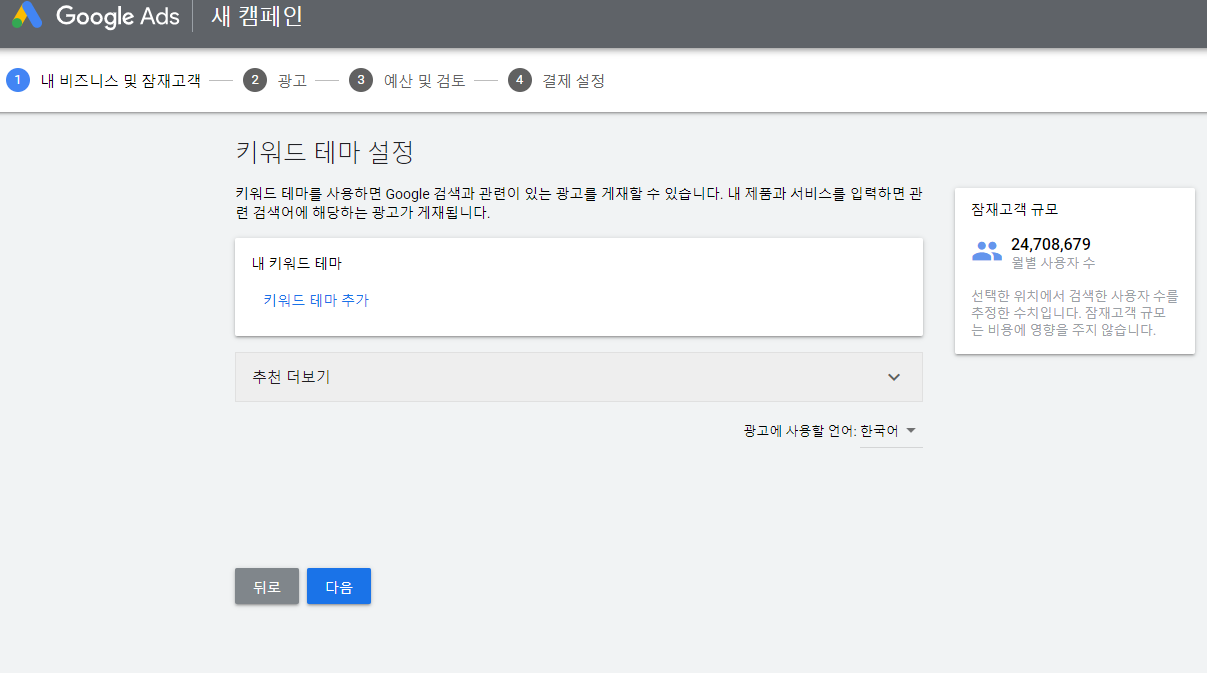Select the step 4 circle icon
This screenshot has height=673, width=1207.
(x=519, y=81)
